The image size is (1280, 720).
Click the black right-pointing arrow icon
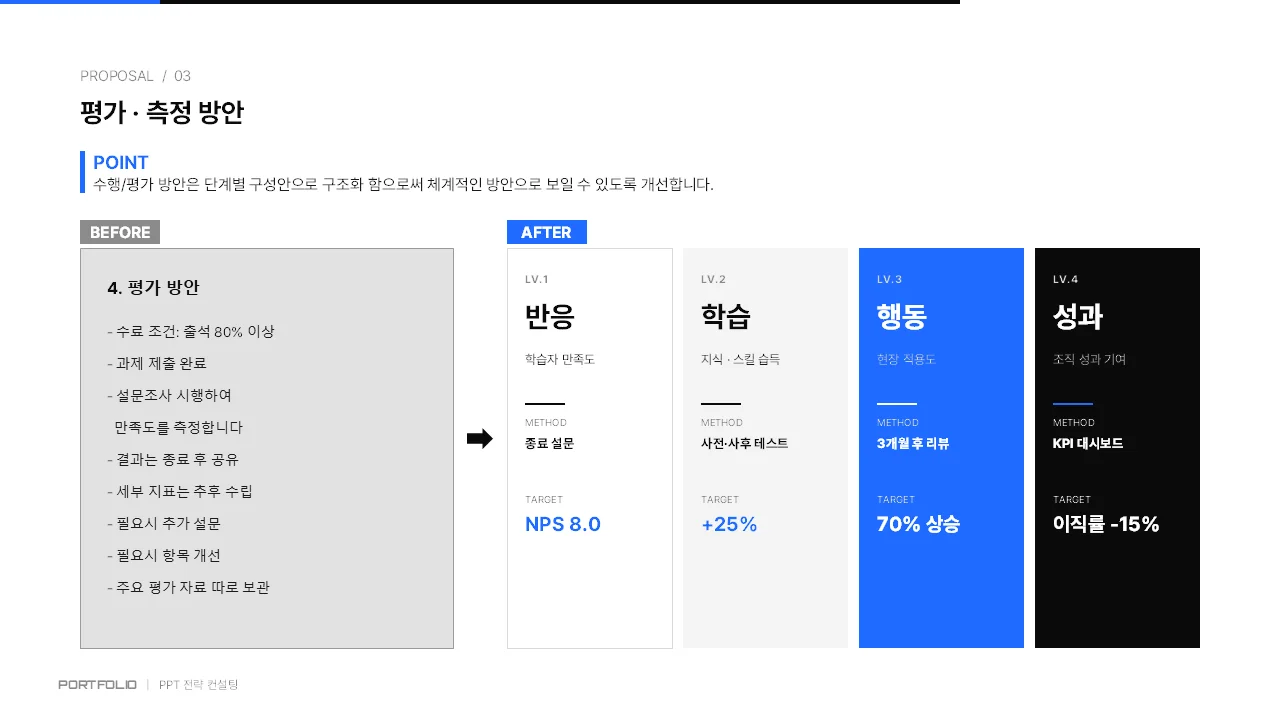pyautogui.click(x=480, y=439)
